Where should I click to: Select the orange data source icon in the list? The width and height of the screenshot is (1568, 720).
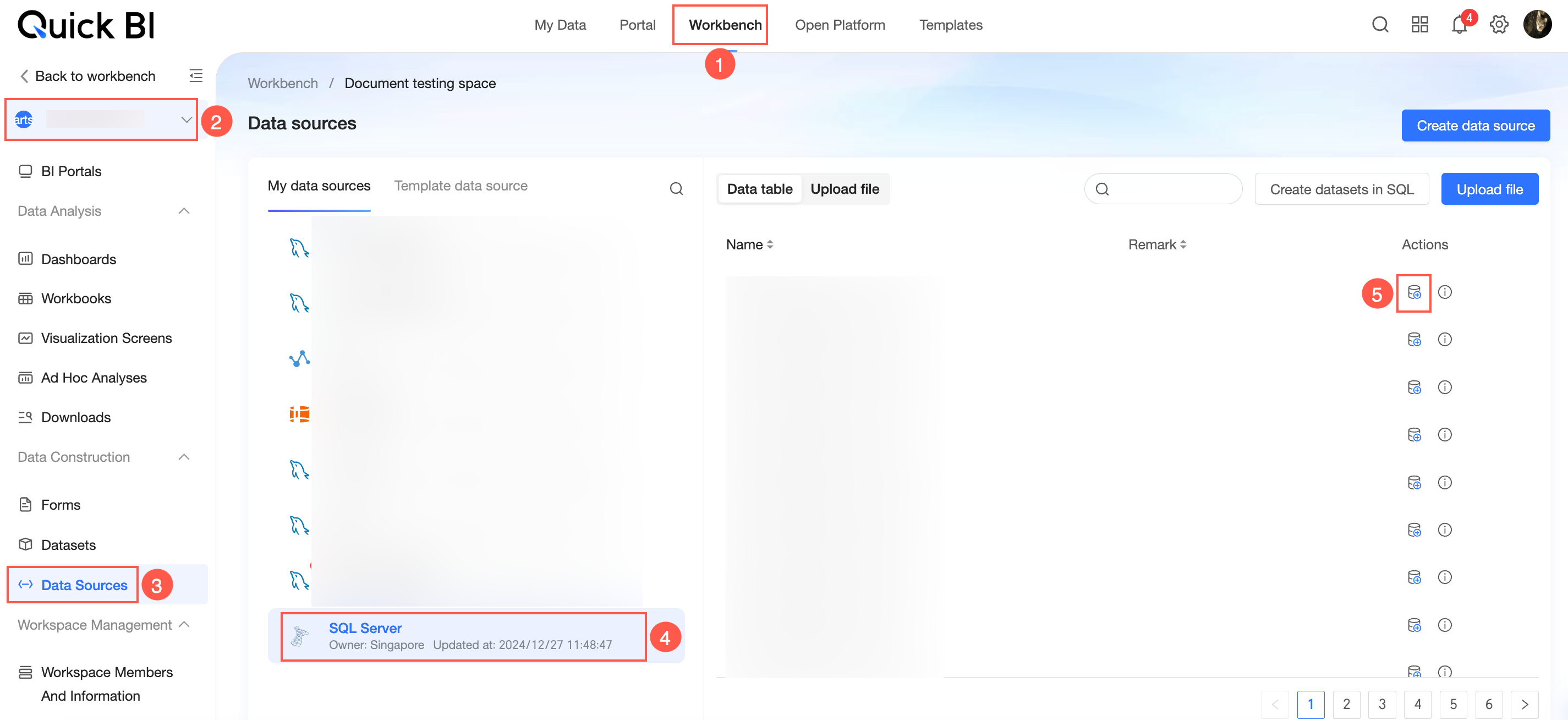(x=299, y=414)
